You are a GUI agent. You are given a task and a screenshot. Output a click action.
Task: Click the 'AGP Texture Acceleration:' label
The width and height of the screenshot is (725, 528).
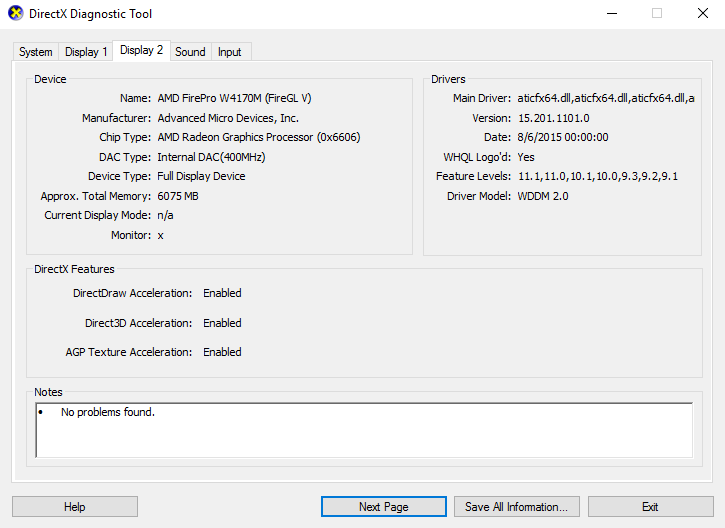pos(129,352)
